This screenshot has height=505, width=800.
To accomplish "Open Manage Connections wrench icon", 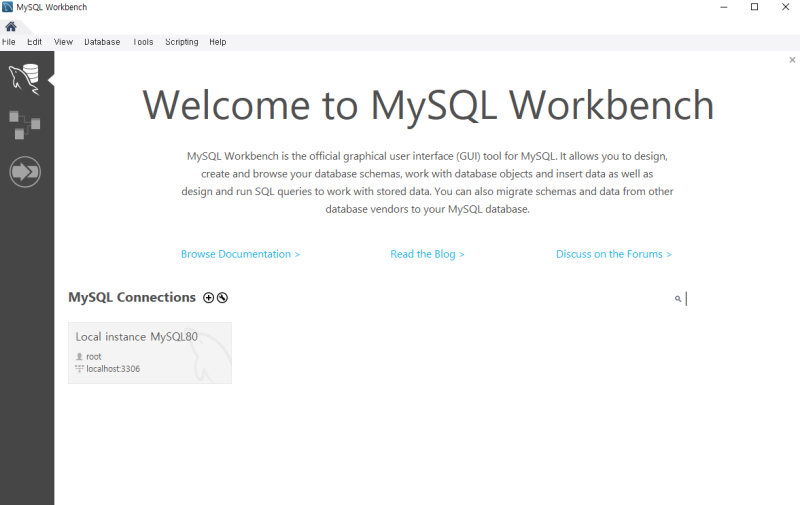I will point(222,298).
